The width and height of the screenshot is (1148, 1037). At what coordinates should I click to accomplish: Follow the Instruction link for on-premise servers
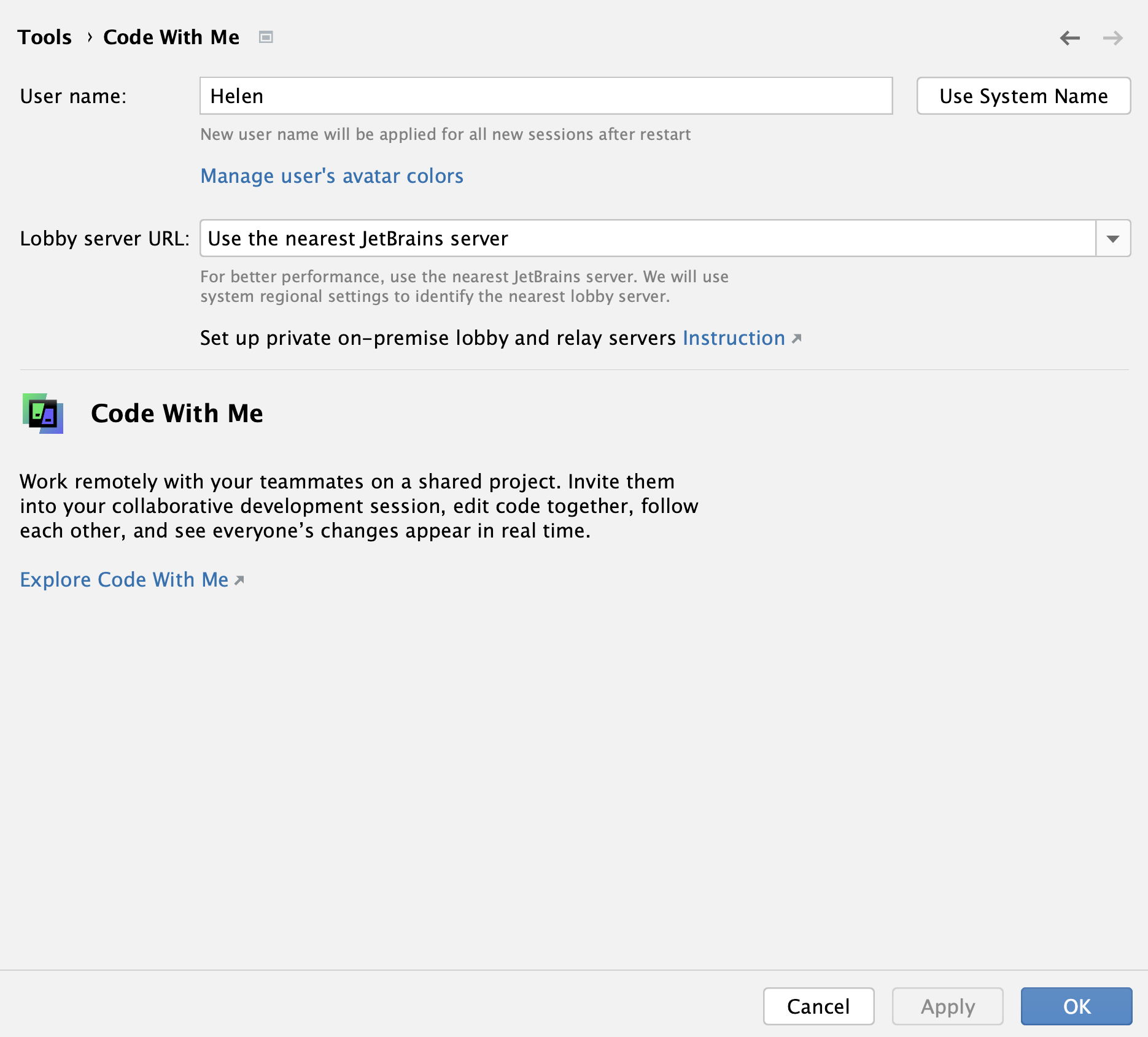point(734,338)
